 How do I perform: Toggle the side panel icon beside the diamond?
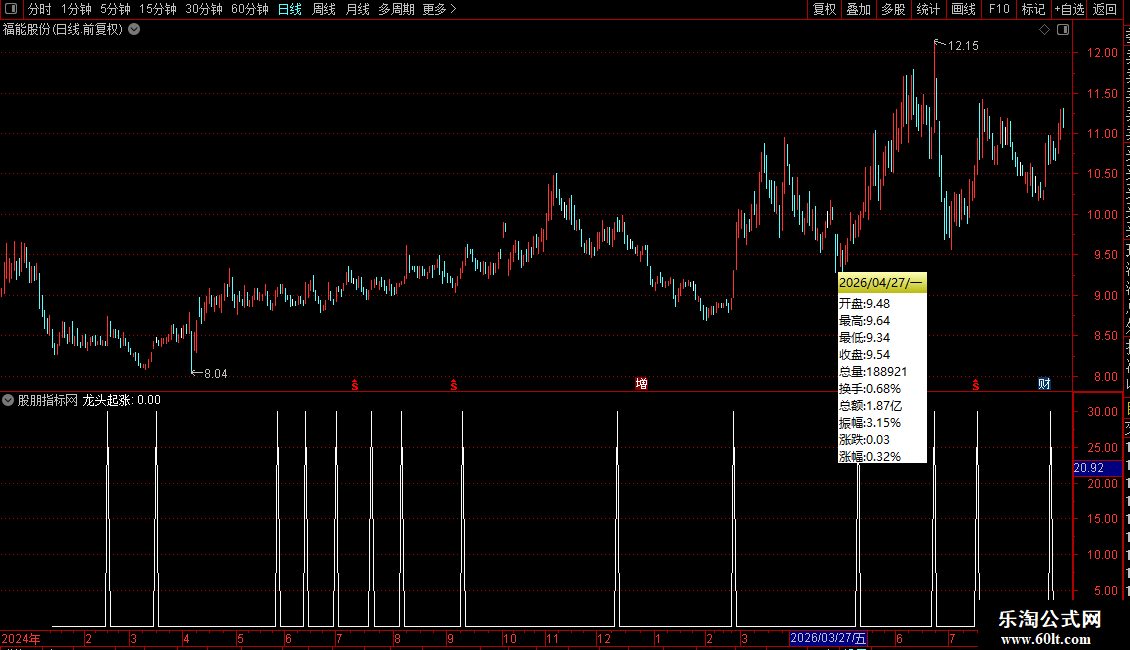pyautogui.click(x=1063, y=30)
